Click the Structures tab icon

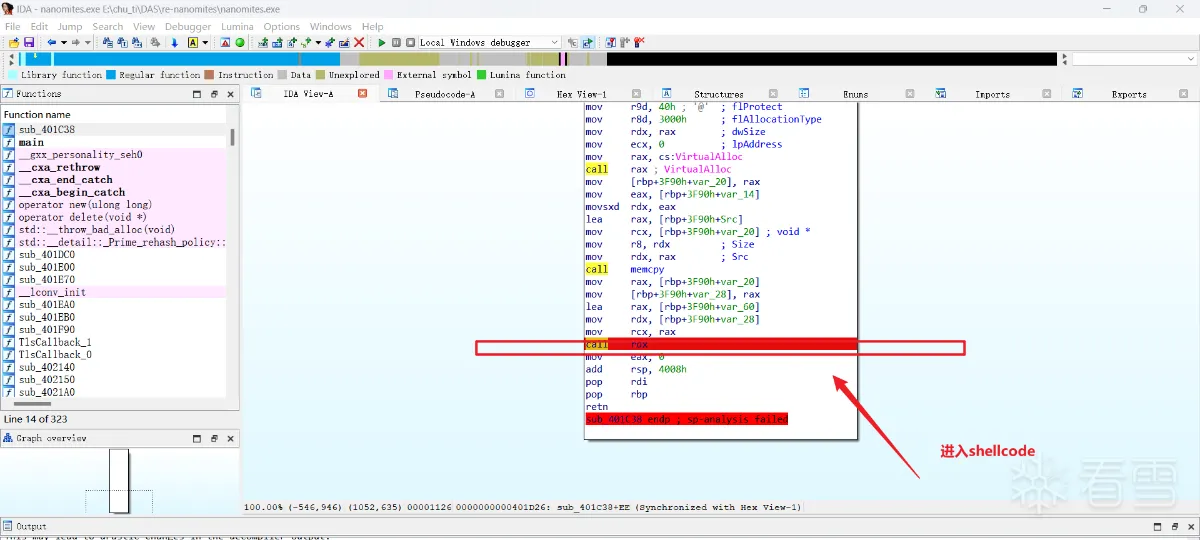[x=667, y=94]
